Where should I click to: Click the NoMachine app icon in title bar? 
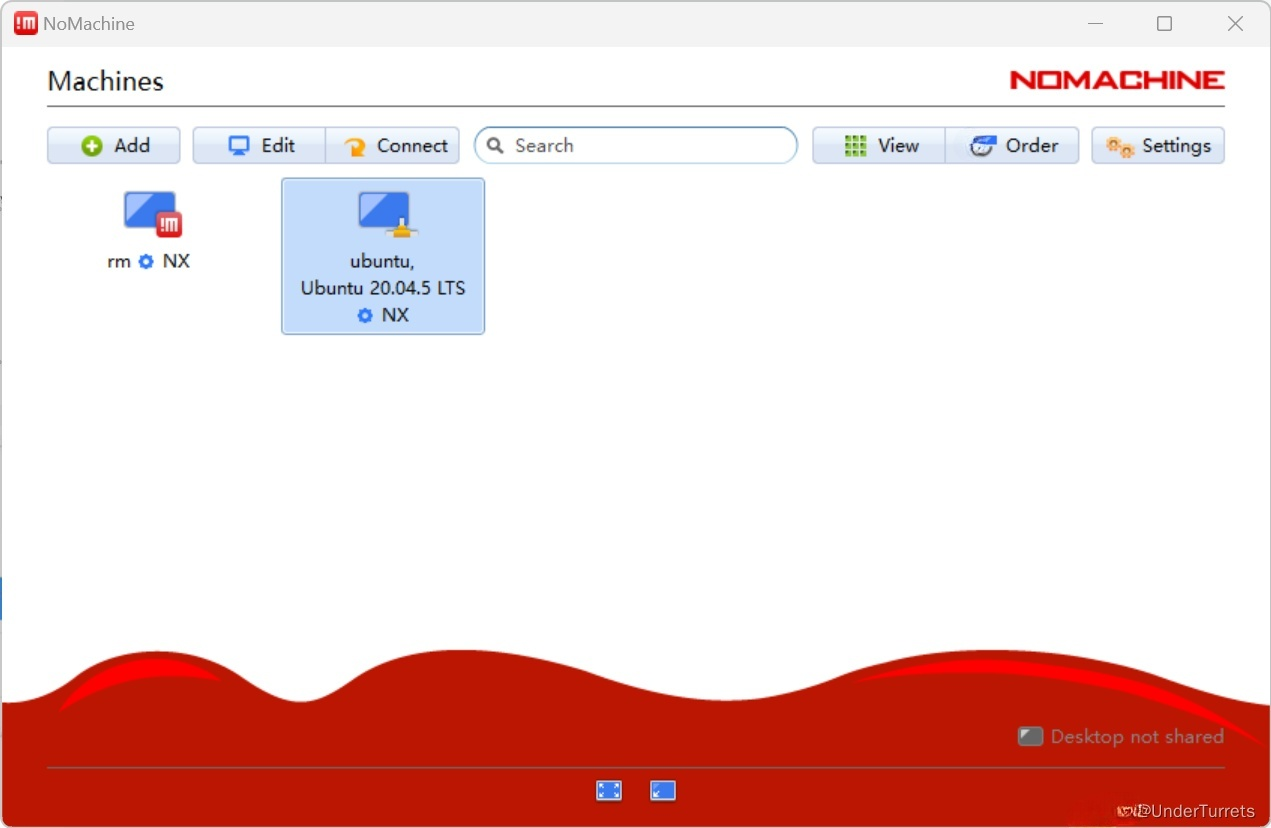point(25,24)
